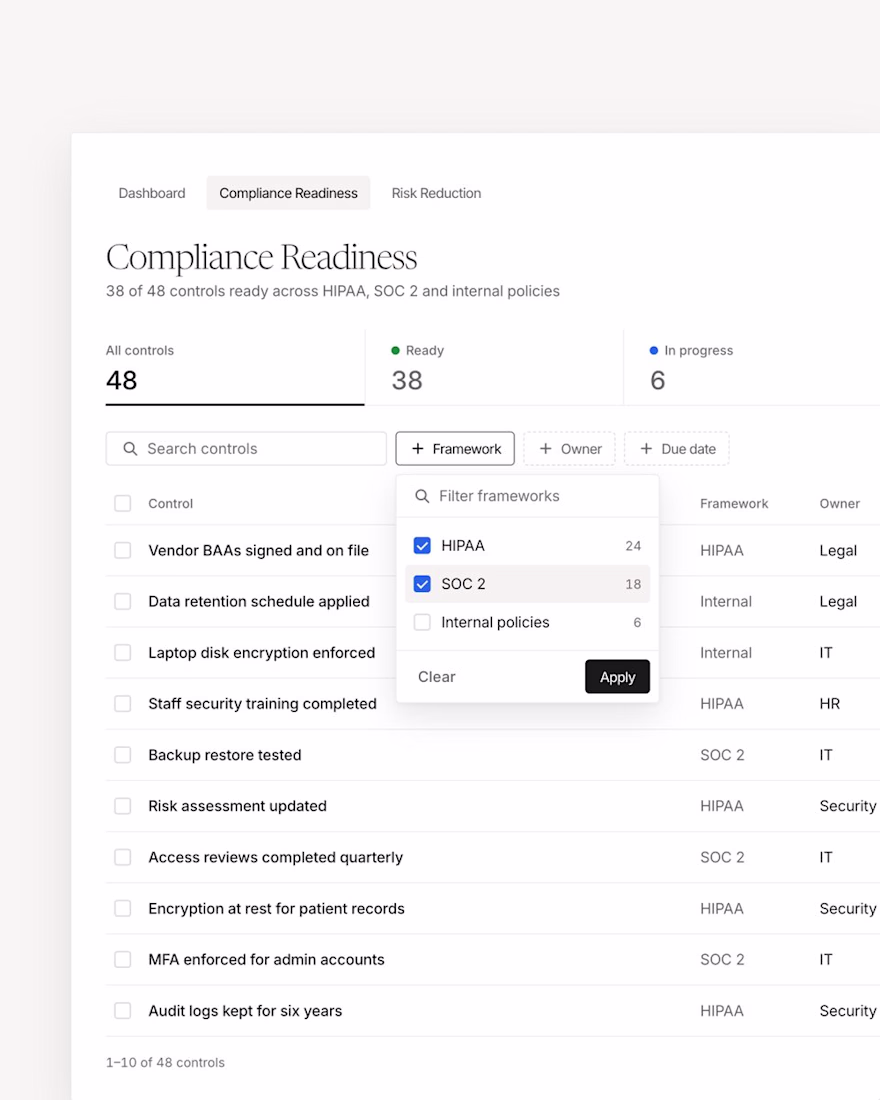Uncheck the SOC 2 framework checkbox
880x1100 pixels.
point(422,584)
